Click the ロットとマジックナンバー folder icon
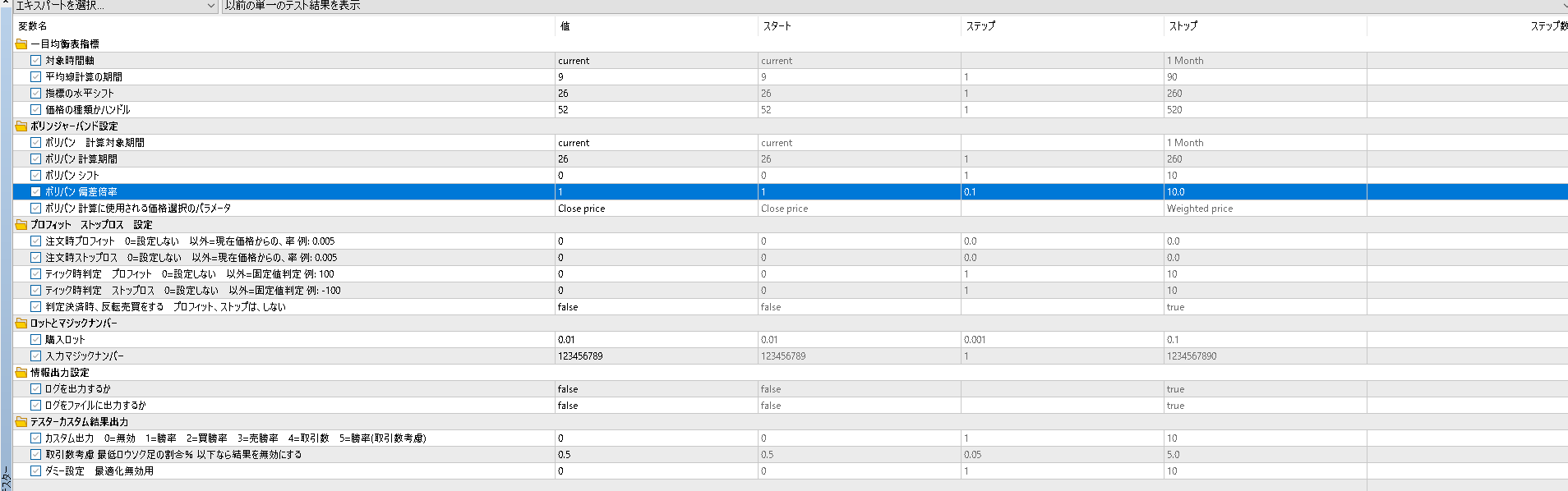 tap(21, 323)
